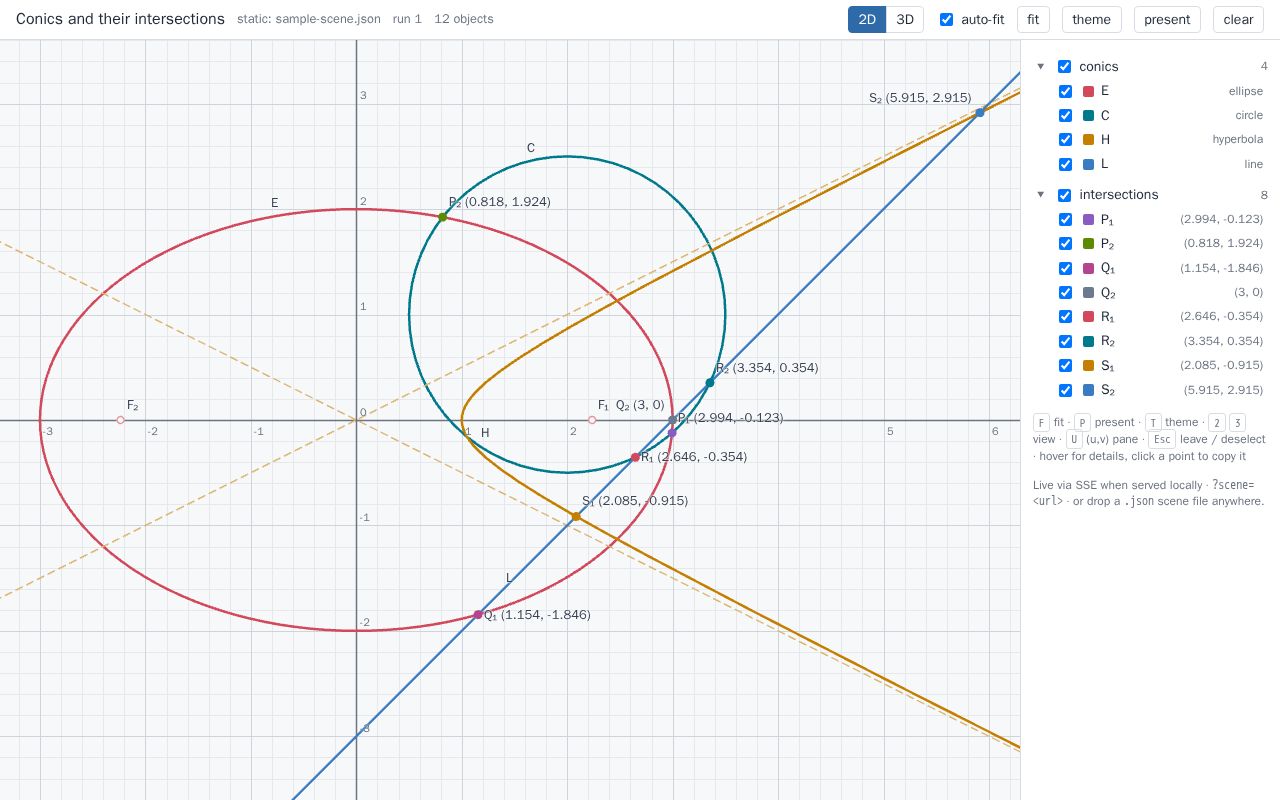Hide circle C via its checkbox

(1065, 115)
